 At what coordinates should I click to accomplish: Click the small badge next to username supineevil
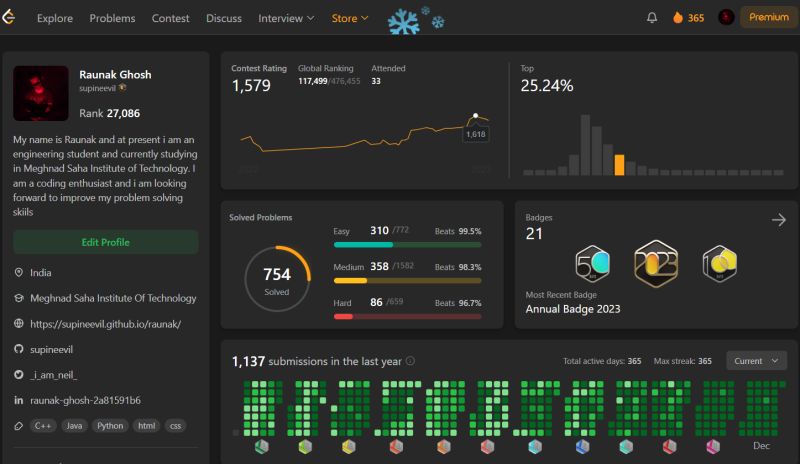point(122,88)
